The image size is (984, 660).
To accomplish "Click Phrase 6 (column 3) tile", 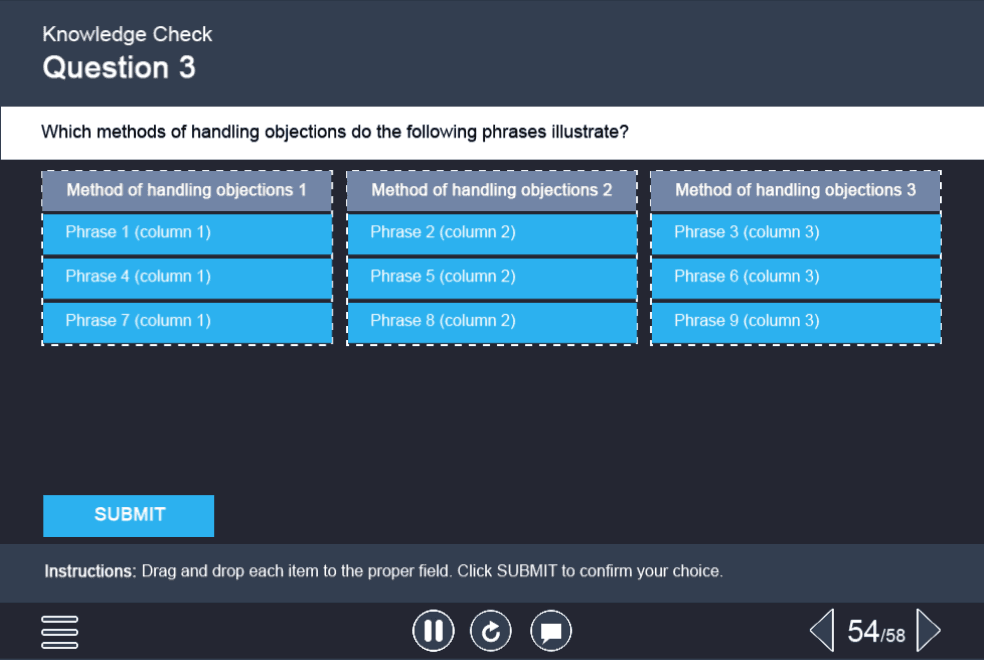I will tap(795, 277).
